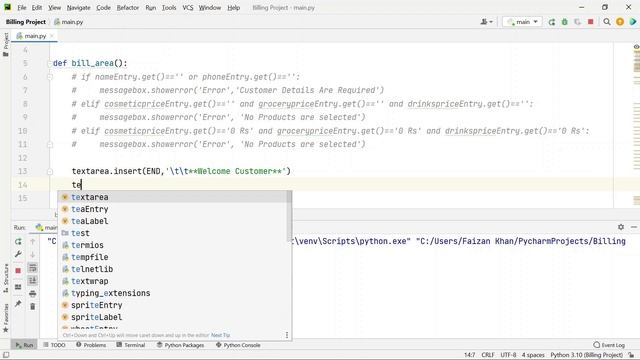Click Down the Stack Trace arrow
This screenshot has width=640, height=360.
click(x=33, y=255)
